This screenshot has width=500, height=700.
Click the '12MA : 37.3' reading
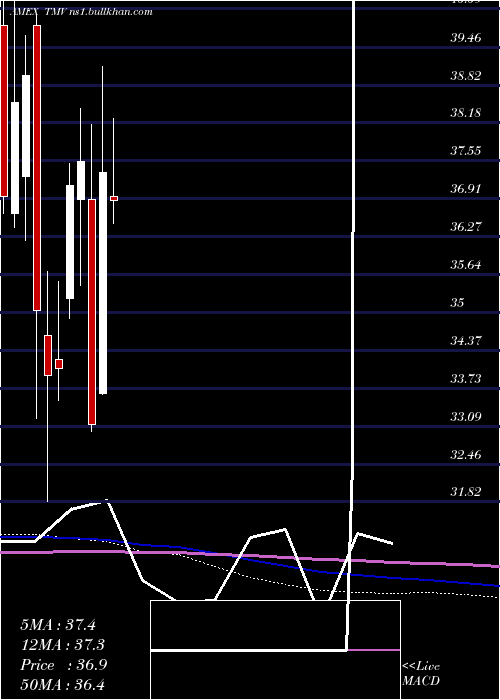[x=63, y=645]
